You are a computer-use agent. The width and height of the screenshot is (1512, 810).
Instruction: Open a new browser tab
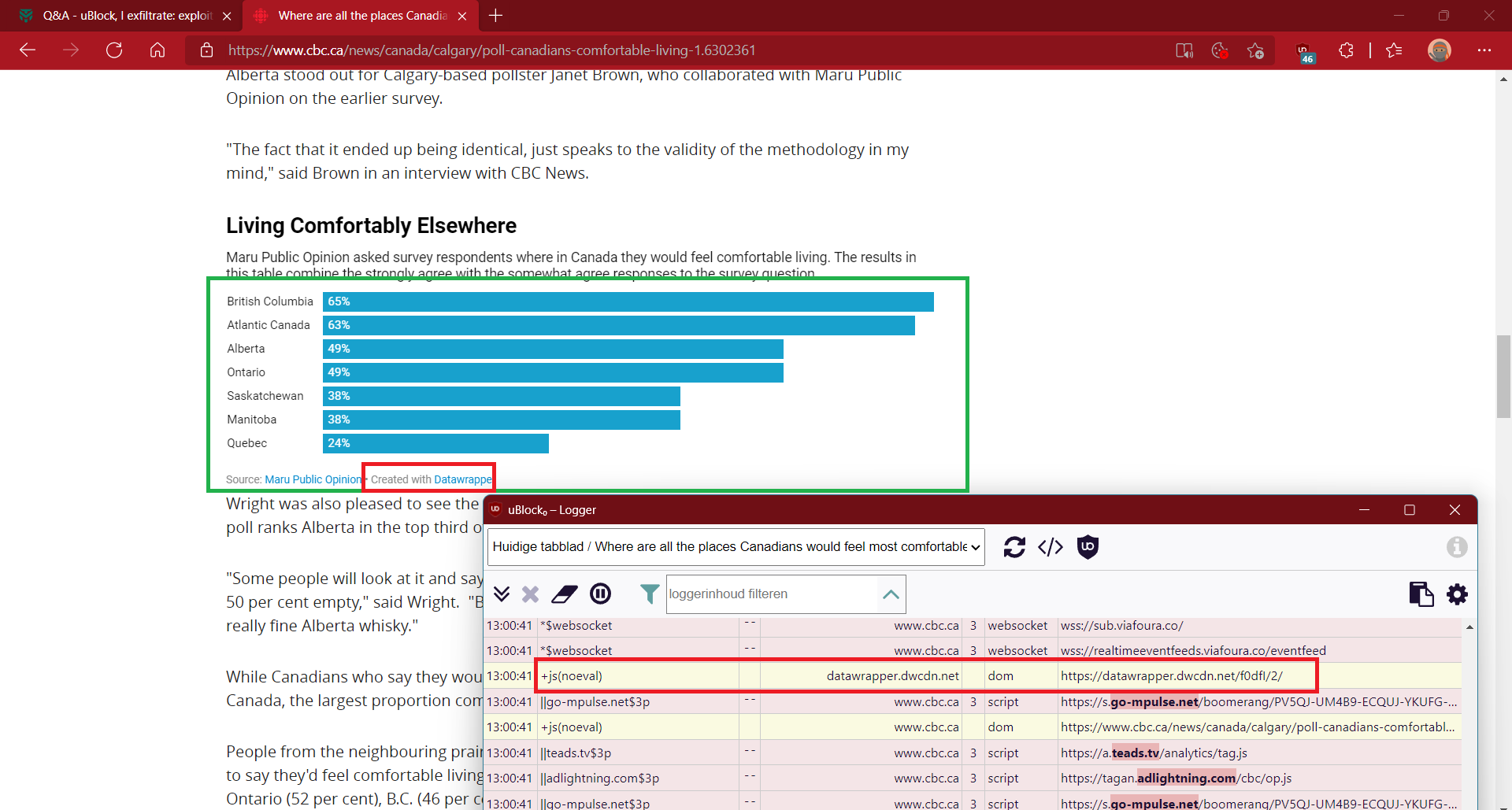[x=495, y=16]
